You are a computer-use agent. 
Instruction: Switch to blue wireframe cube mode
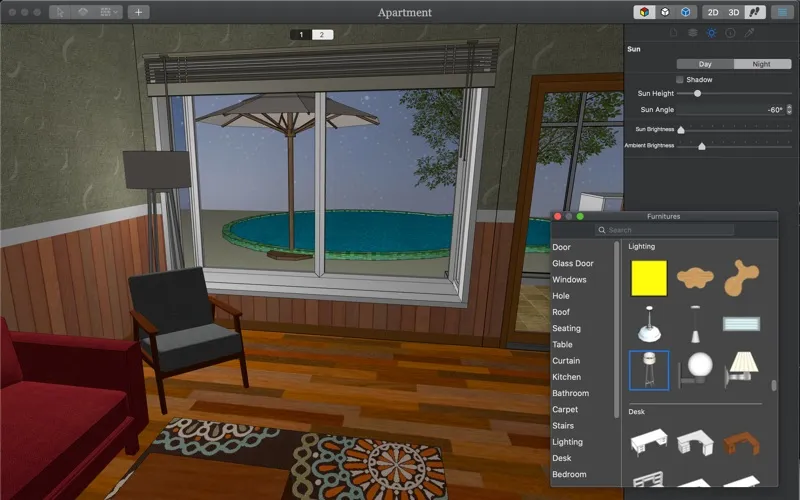pos(686,12)
